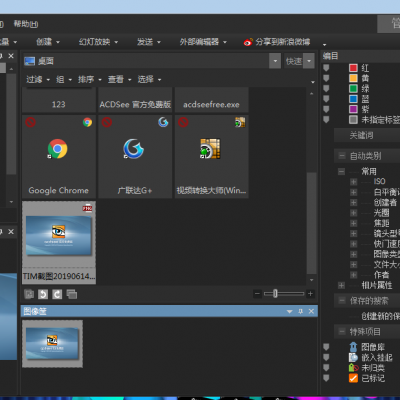Image resolution: width=400 pixels, height=400 pixels.
Task: Decrease thumbnail size with the minus button
Action: click(x=257, y=294)
